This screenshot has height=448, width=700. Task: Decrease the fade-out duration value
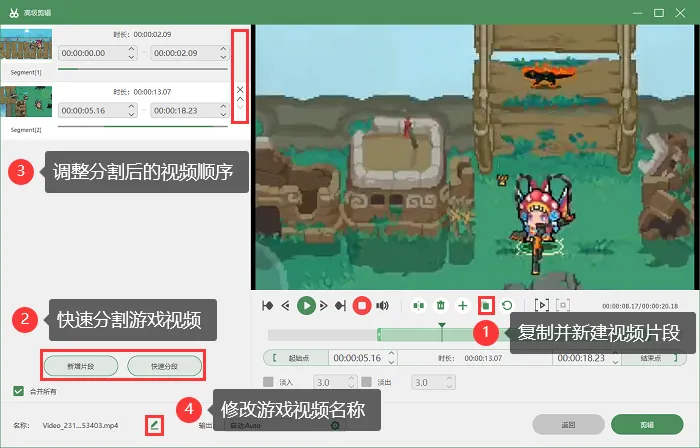click(x=450, y=386)
